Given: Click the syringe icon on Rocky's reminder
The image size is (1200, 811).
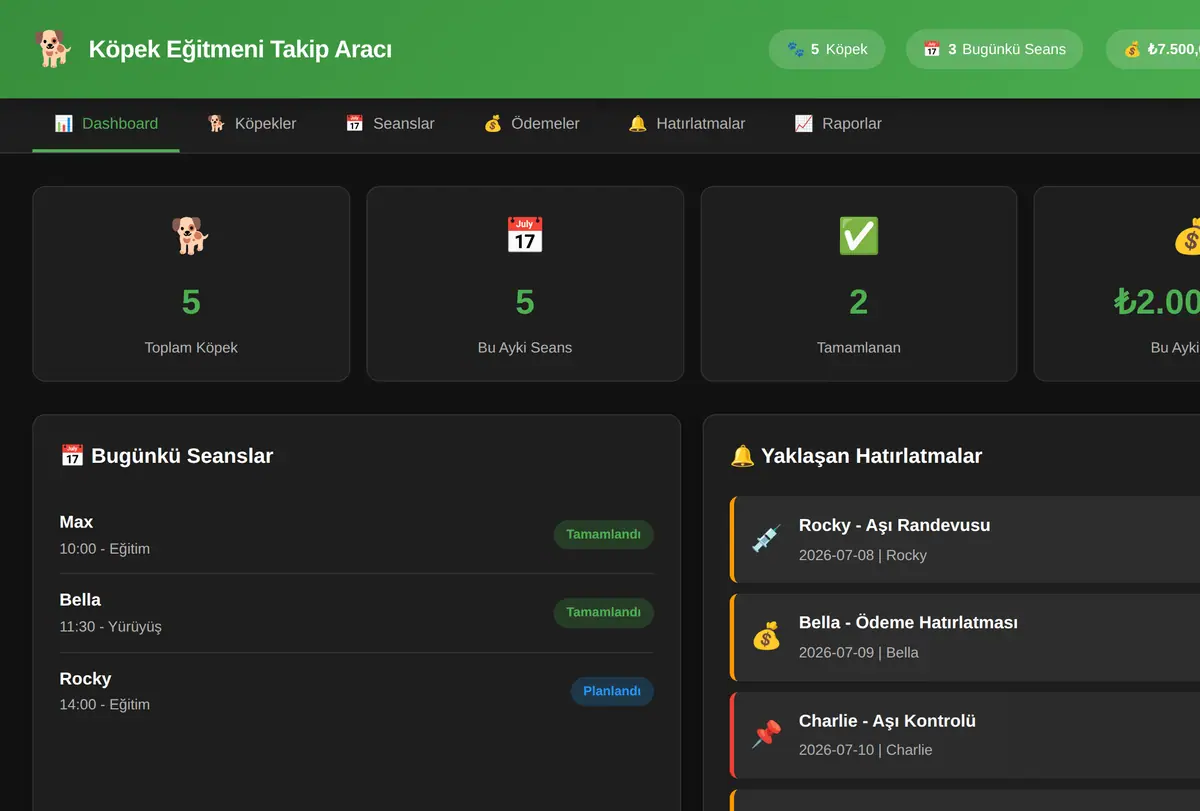Looking at the screenshot, I should [x=766, y=539].
